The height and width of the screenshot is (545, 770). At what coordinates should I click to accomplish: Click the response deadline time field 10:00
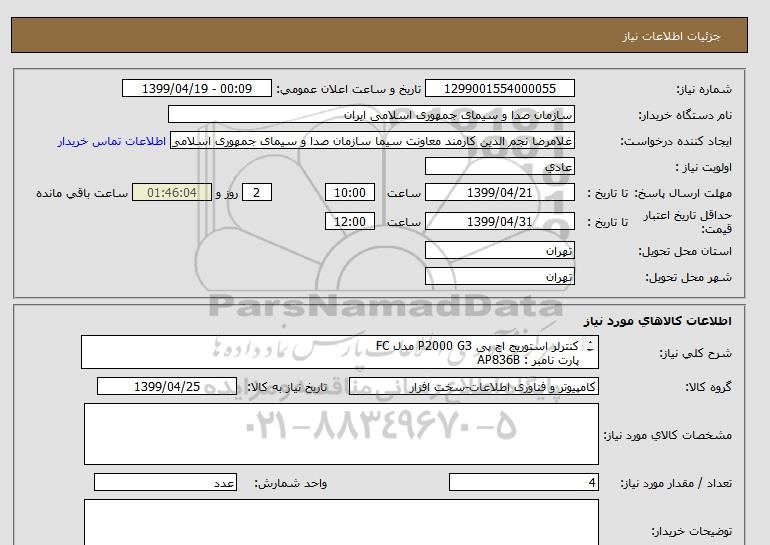[x=350, y=192]
